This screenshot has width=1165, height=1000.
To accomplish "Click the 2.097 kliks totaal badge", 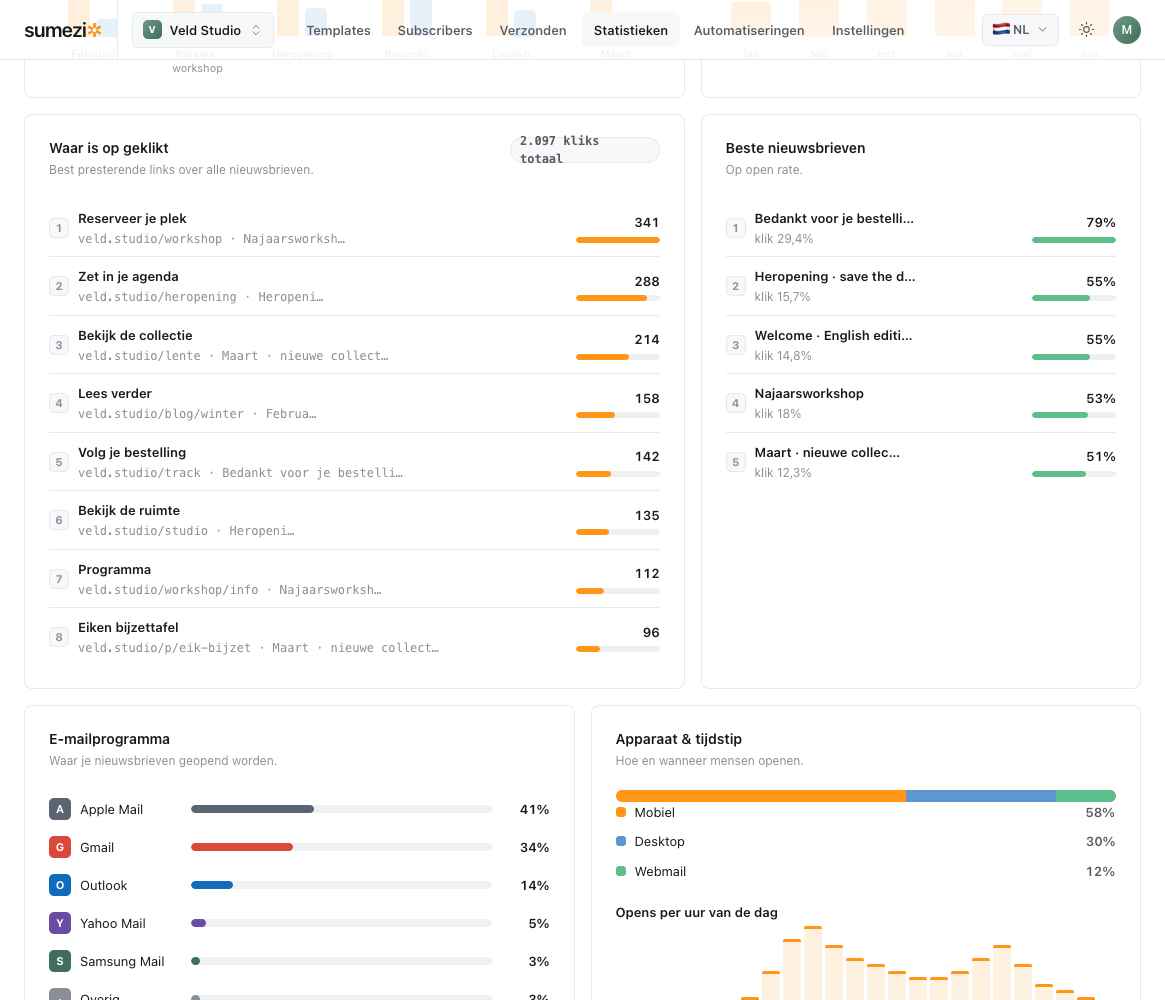I will point(585,149).
